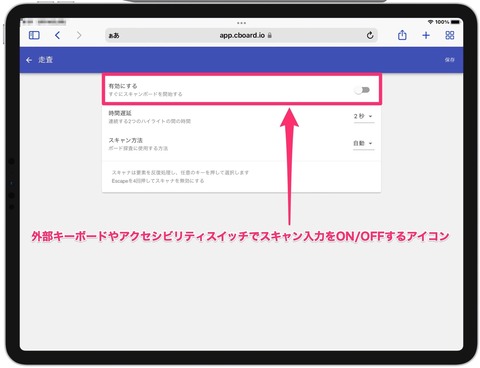Open the Safari share sheet icon
Viewport: 480px width, 368px height.
point(402,35)
